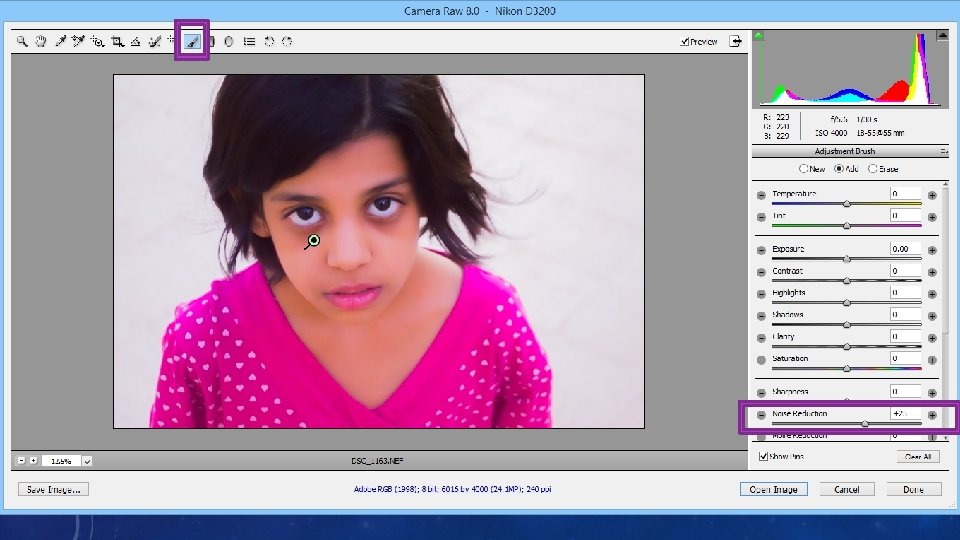This screenshot has height=540, width=960.
Task: Click the Open Image button
Action: pyautogui.click(x=773, y=489)
